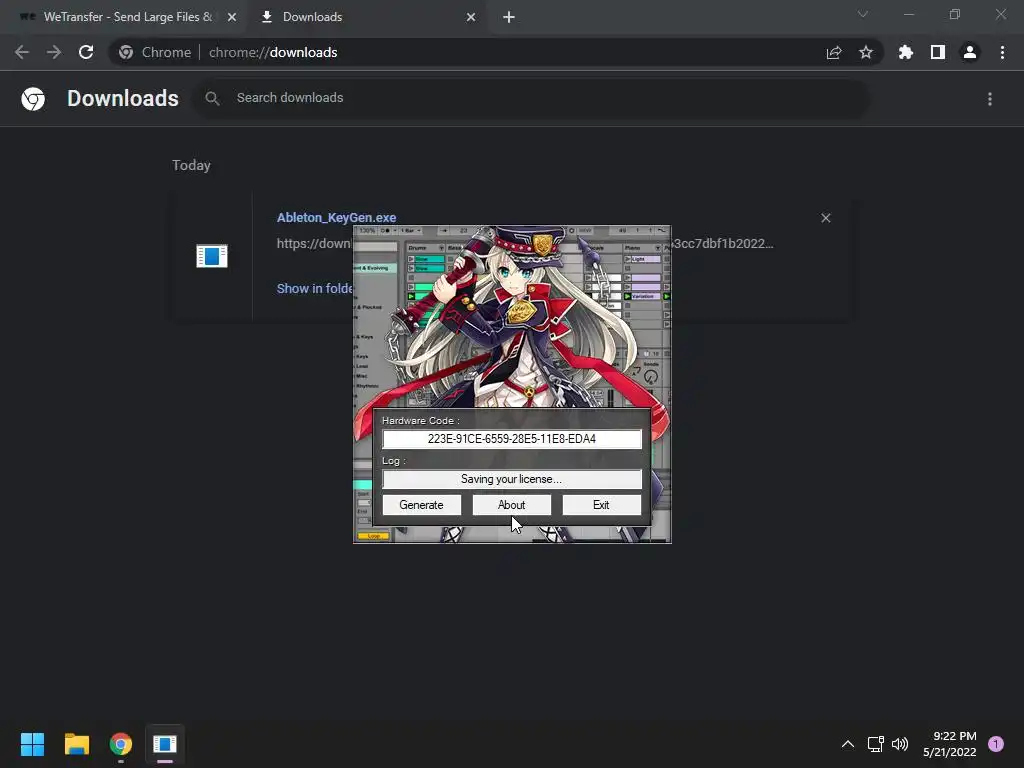Viewport: 1024px width, 768px height.
Task: Close the Downloads tab
Action: (471, 18)
